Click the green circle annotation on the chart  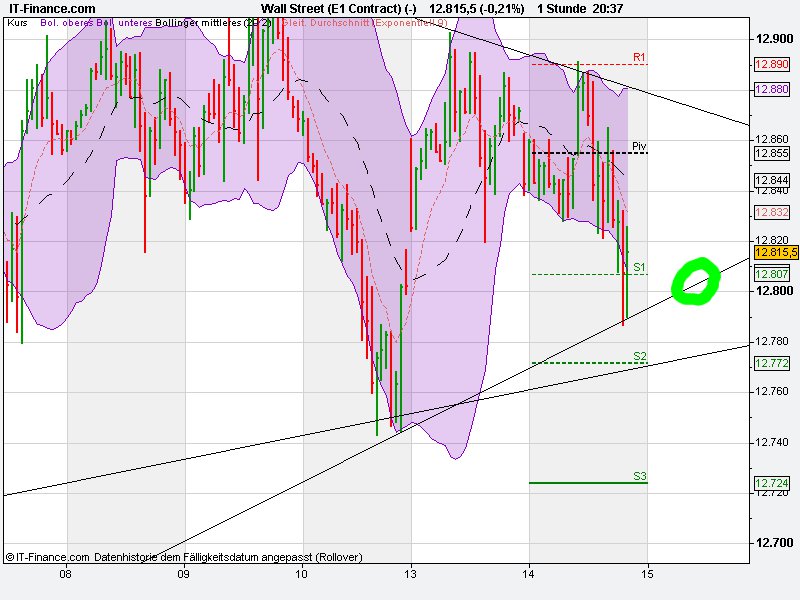pyautogui.click(x=698, y=282)
